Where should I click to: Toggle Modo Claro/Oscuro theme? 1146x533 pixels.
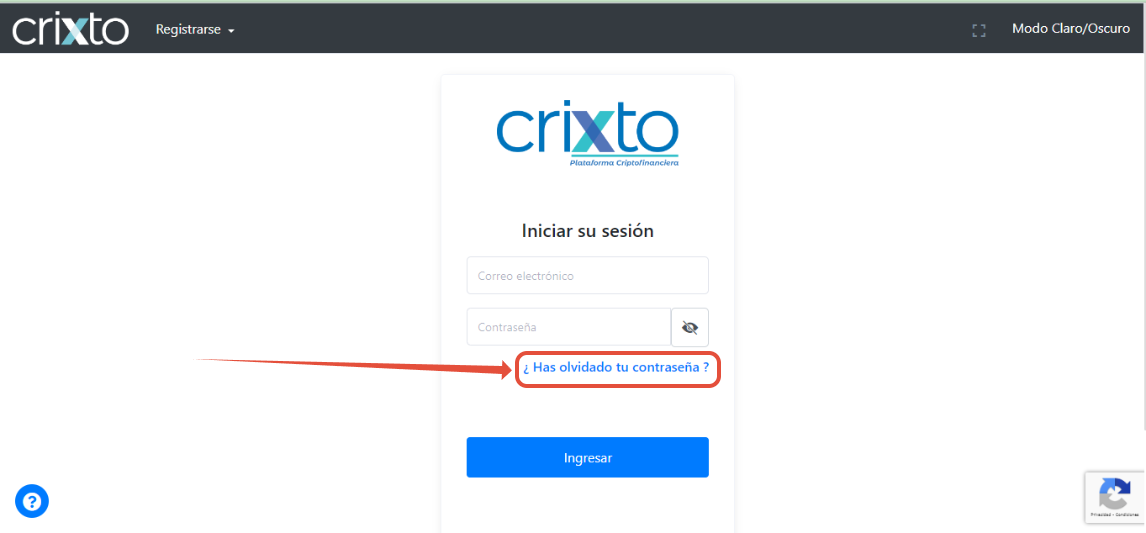pyautogui.click(x=1071, y=29)
